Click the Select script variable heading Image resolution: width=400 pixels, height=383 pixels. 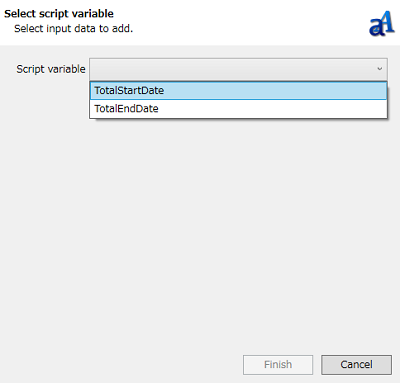(59, 14)
